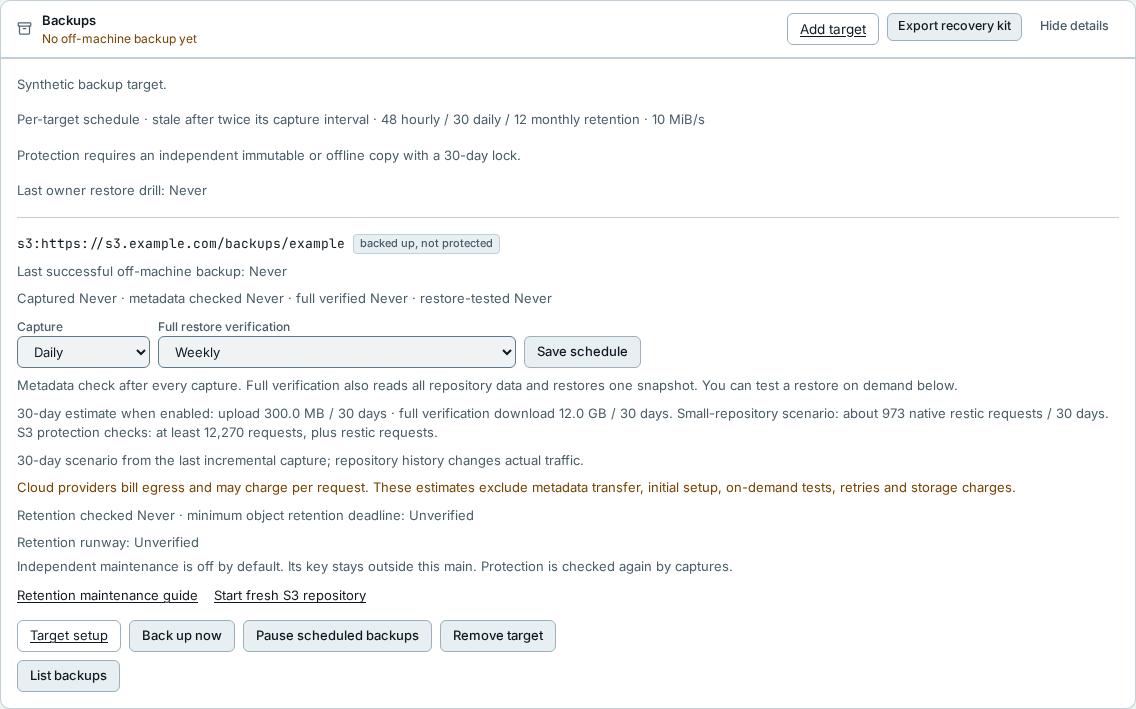1136x709 pixels.
Task: Click the 'backed up, not protected' badge
Action: click(426, 243)
